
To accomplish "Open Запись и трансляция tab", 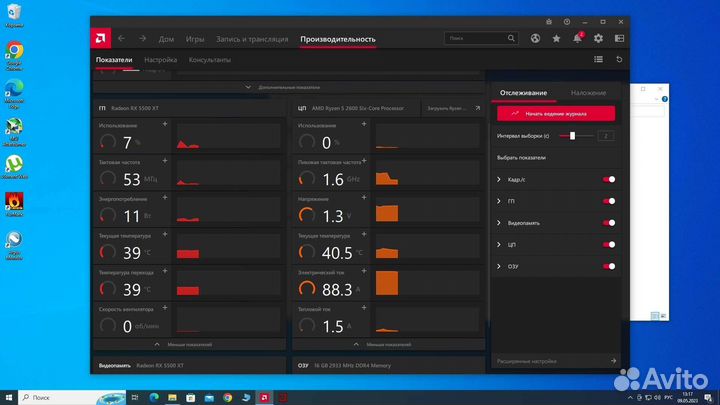I will coord(252,39).
